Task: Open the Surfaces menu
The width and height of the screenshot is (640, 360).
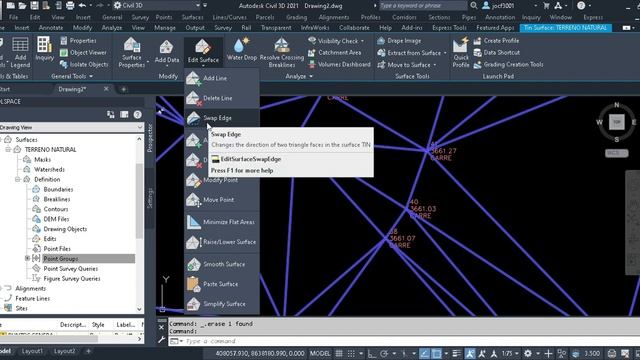Action: (192, 17)
